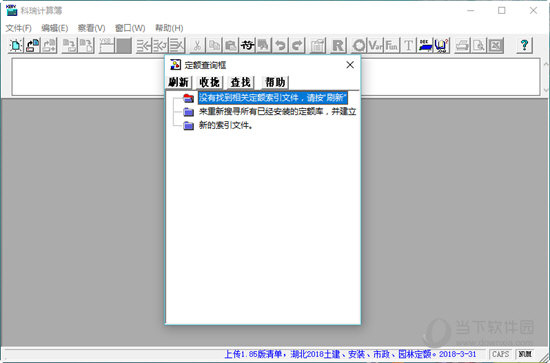550x363 pixels.
Task: Click the circular ring toolbar icon
Action: [x=359, y=46]
